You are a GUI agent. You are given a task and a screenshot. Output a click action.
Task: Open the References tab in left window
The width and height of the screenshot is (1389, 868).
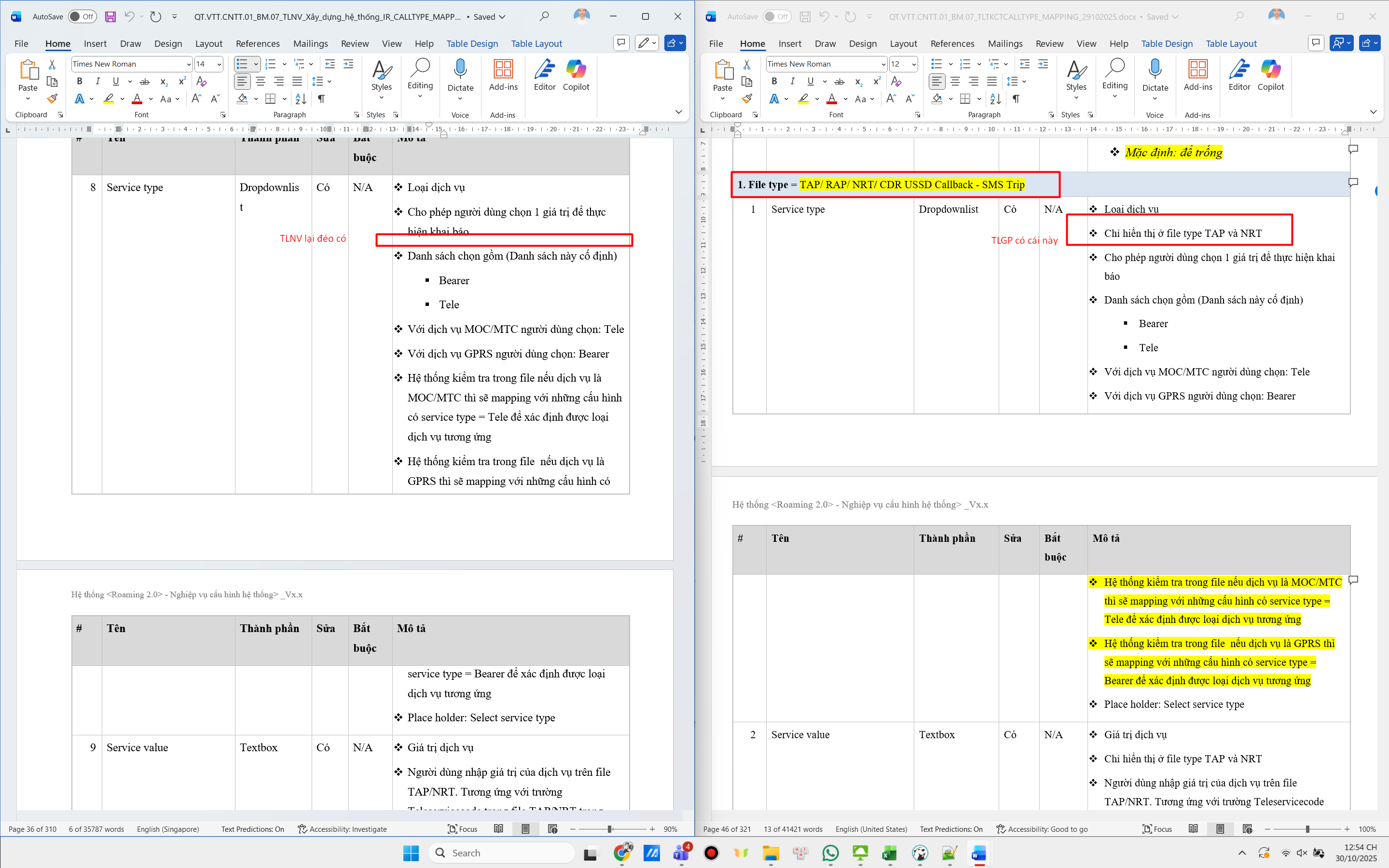pyautogui.click(x=257, y=43)
